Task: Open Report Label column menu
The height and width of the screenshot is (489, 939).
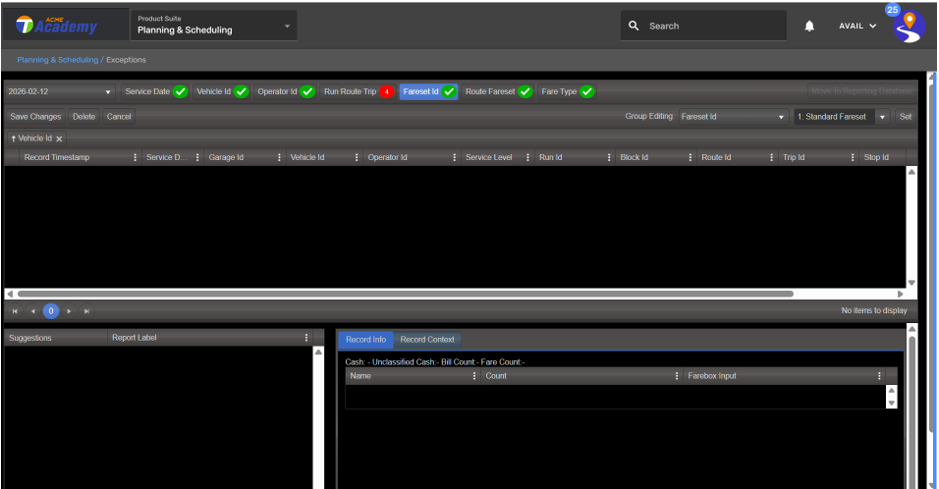Action: (306, 338)
